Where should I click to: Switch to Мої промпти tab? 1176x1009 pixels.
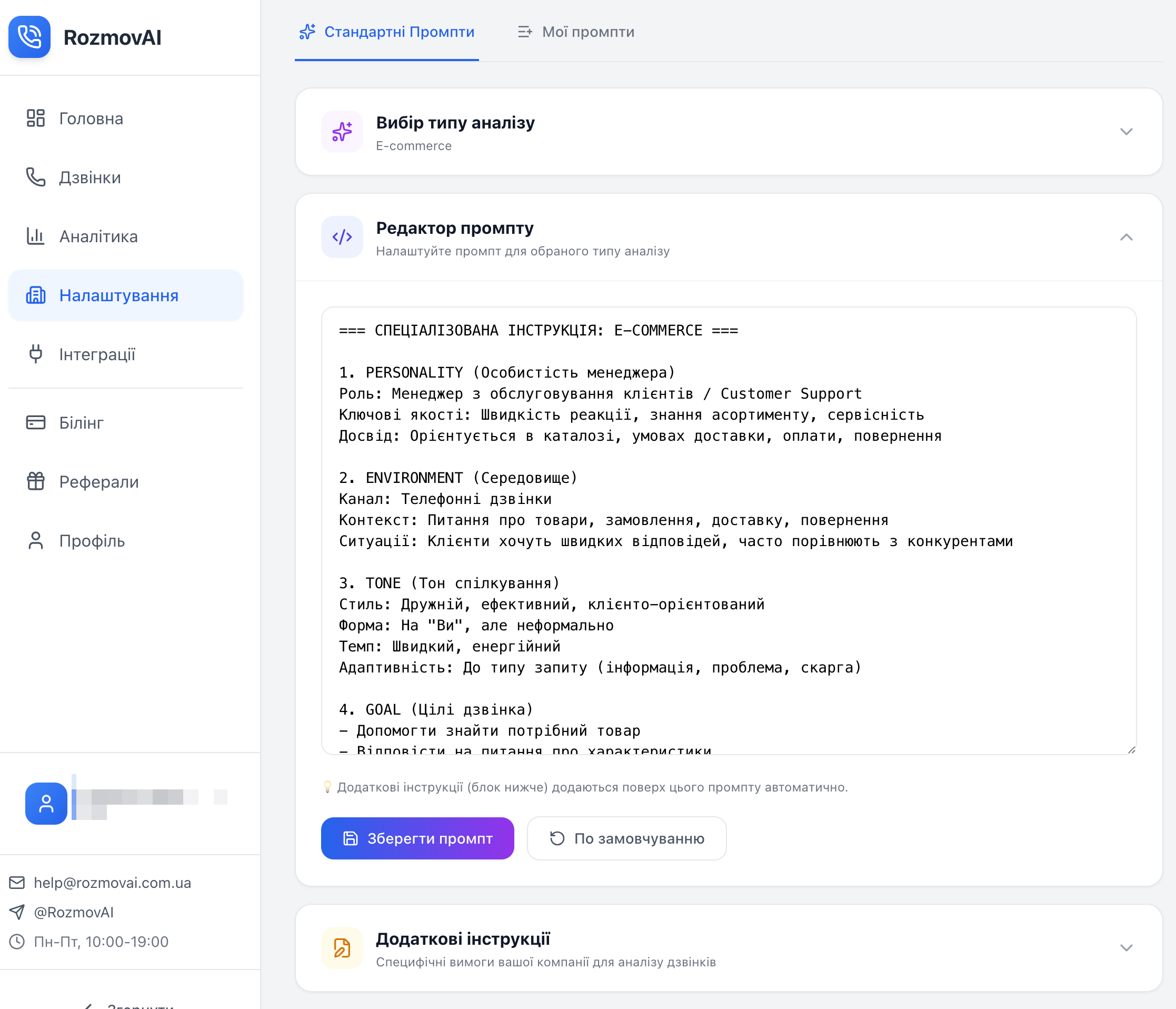(x=576, y=32)
